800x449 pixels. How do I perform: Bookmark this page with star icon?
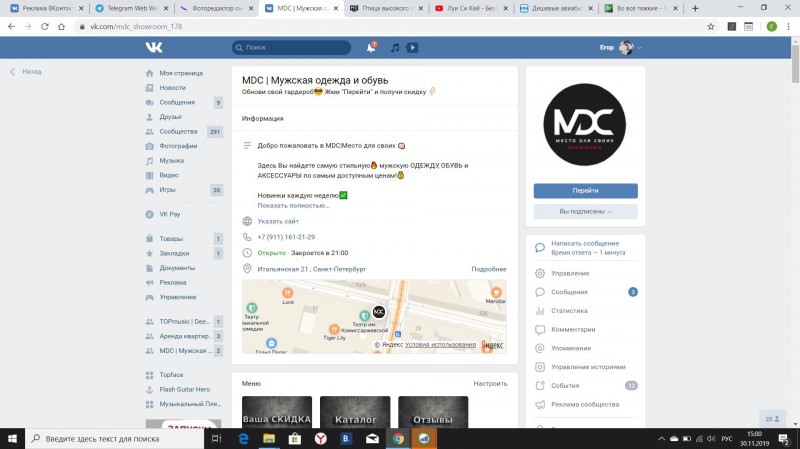(x=711, y=27)
